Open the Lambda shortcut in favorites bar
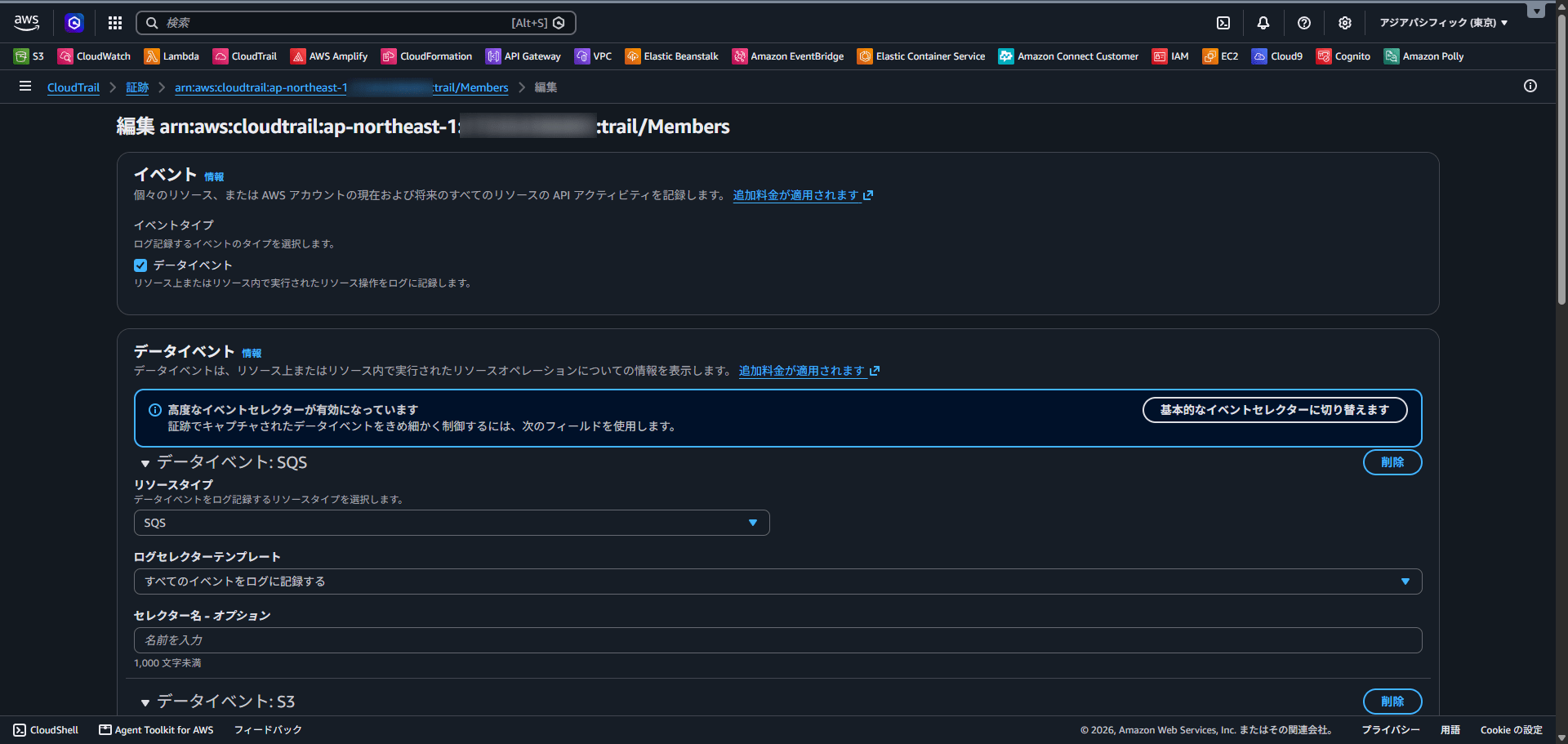 pos(171,56)
